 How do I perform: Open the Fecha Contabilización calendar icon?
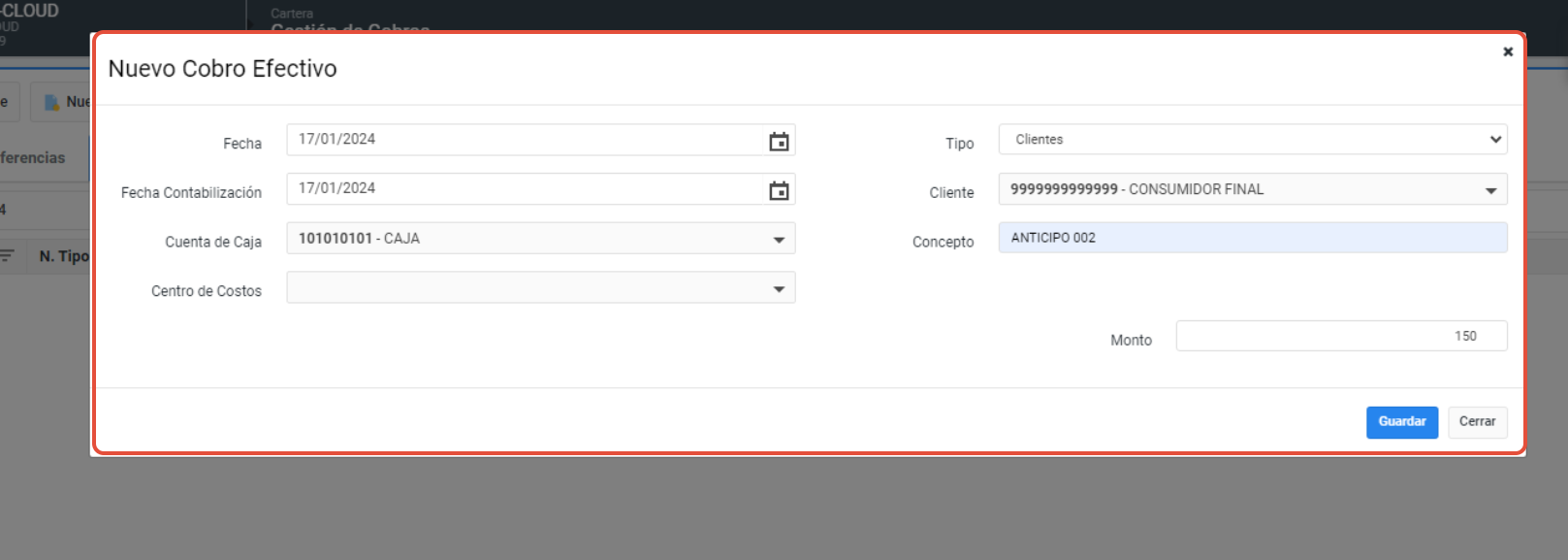click(779, 191)
